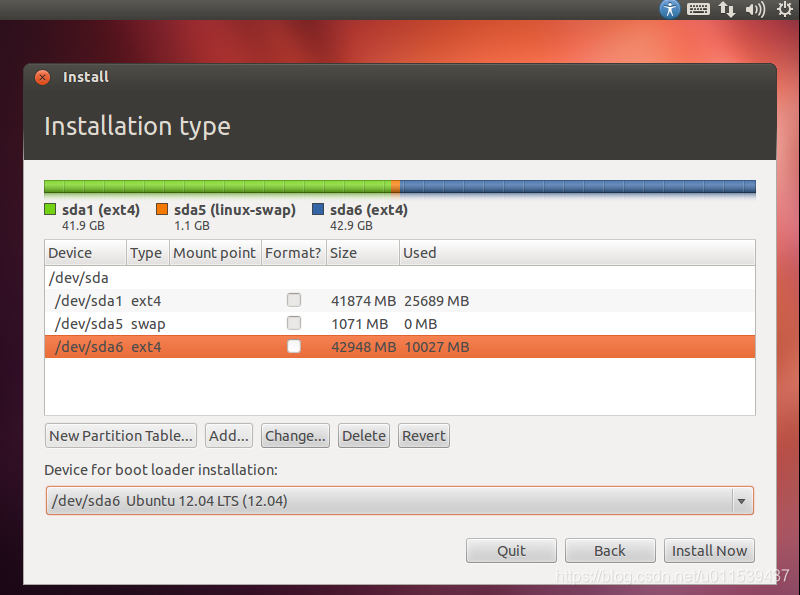800x595 pixels.
Task: Click the sda1 (ext4) legend label
Action: point(101,210)
